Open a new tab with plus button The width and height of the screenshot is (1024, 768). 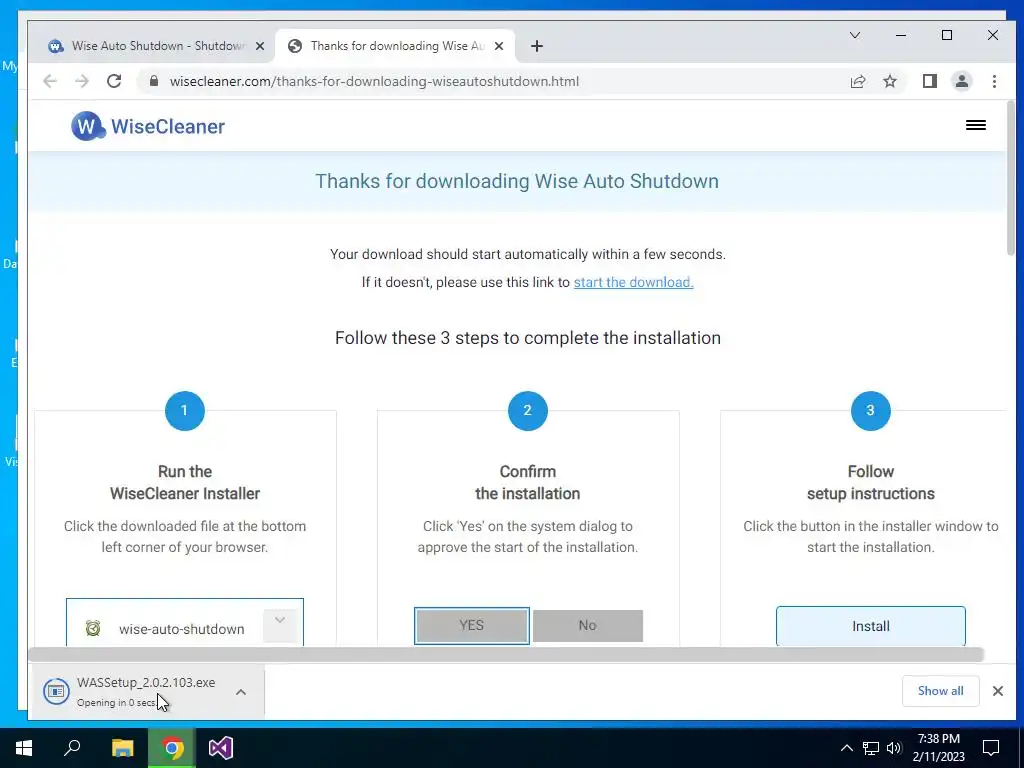(537, 46)
